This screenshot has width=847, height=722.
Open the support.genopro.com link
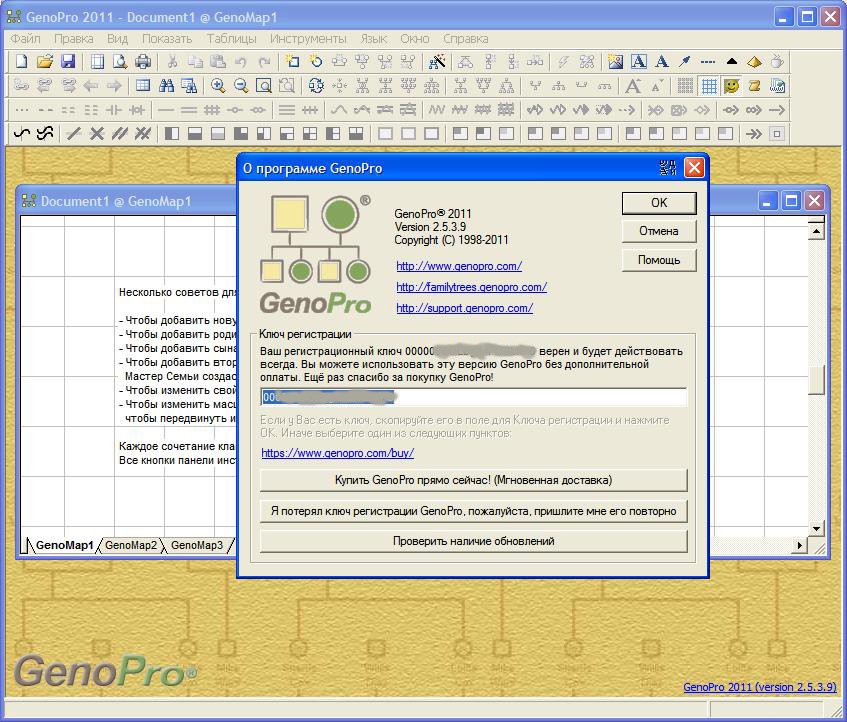click(x=465, y=308)
